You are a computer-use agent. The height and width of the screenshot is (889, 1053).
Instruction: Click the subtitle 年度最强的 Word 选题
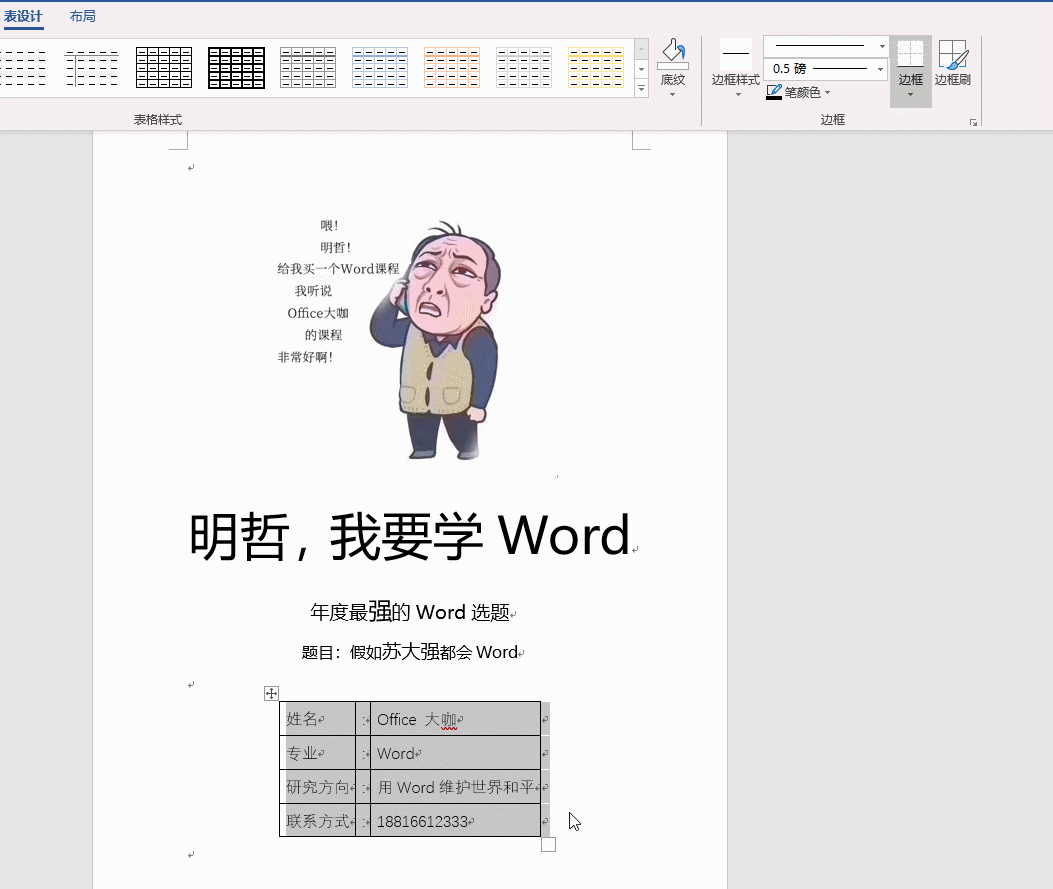[x=410, y=612]
